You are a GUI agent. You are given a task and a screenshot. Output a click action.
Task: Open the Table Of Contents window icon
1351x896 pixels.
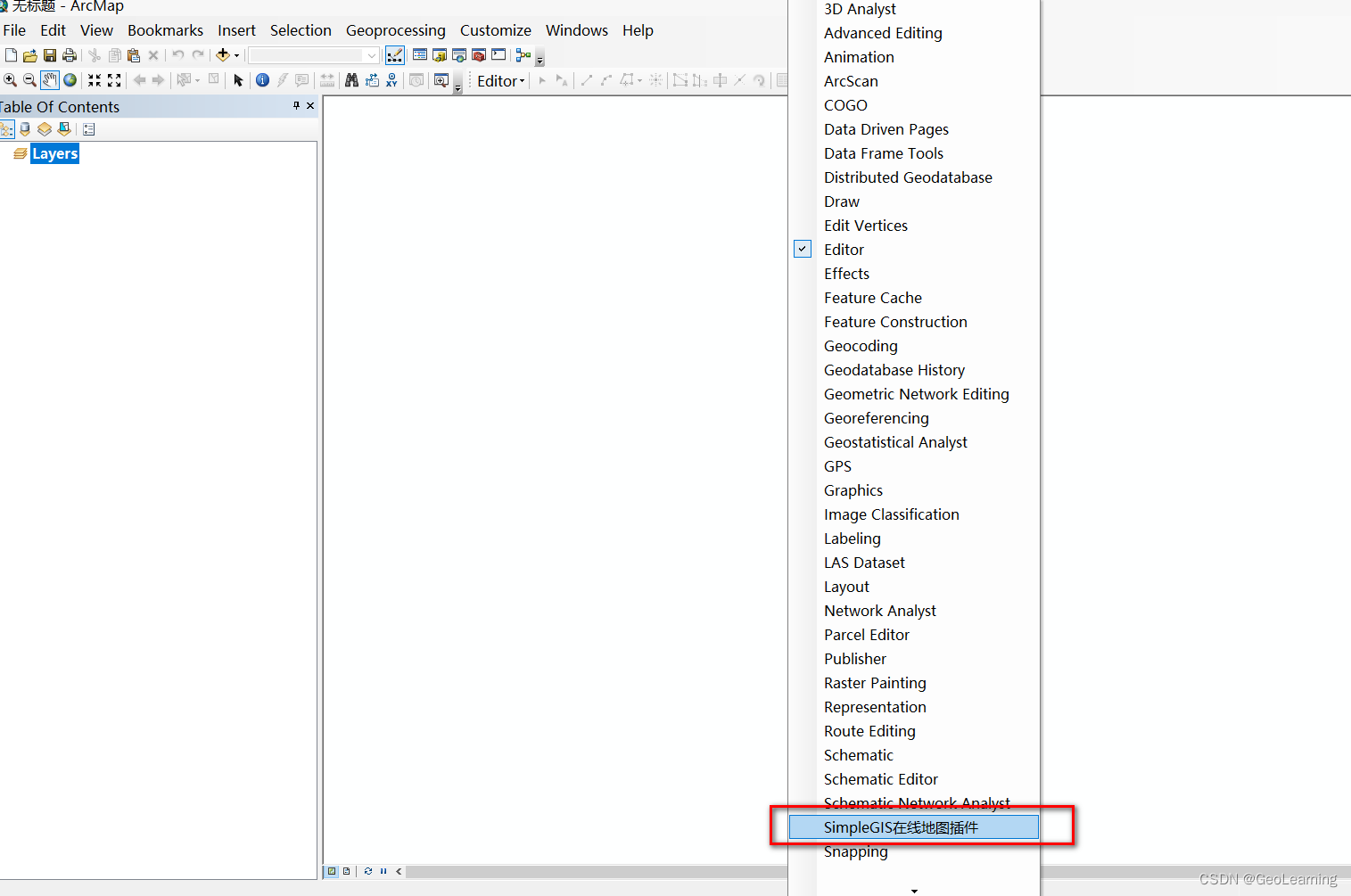(420, 55)
